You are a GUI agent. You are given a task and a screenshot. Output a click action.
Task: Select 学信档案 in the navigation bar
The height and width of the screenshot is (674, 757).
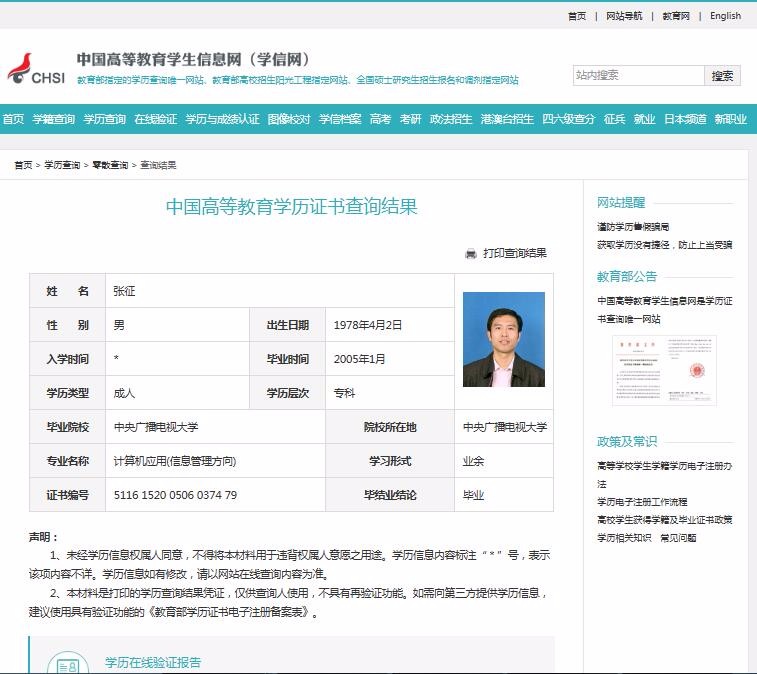tap(340, 119)
